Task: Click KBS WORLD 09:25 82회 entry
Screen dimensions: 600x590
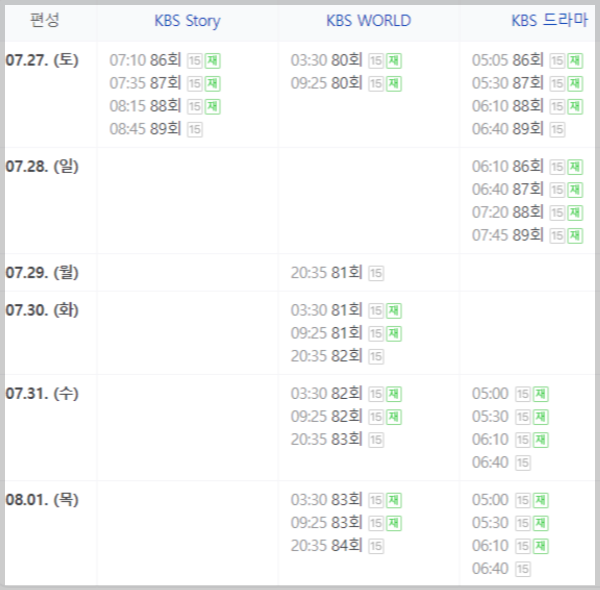Action: pyautogui.click(x=326, y=417)
